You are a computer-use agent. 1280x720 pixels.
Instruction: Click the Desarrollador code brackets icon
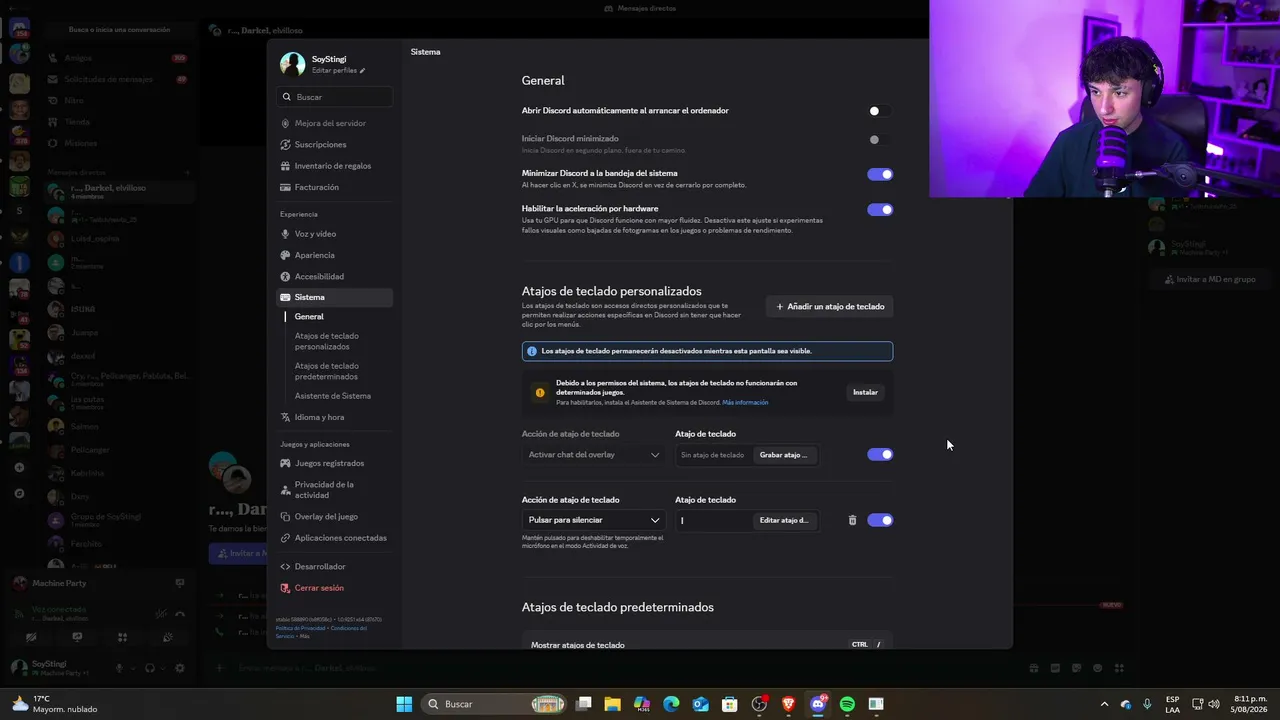[285, 567]
